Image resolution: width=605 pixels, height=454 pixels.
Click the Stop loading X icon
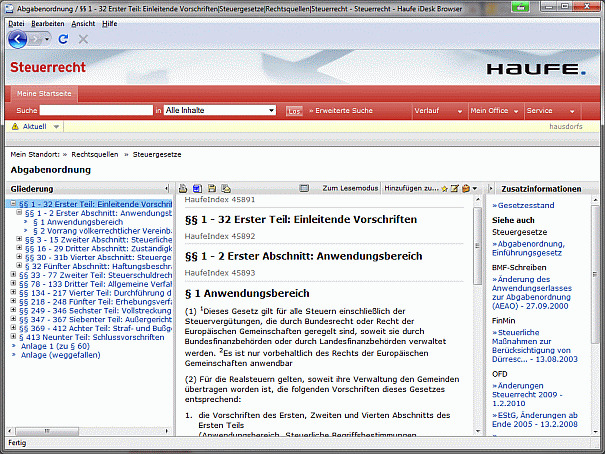tap(83, 39)
